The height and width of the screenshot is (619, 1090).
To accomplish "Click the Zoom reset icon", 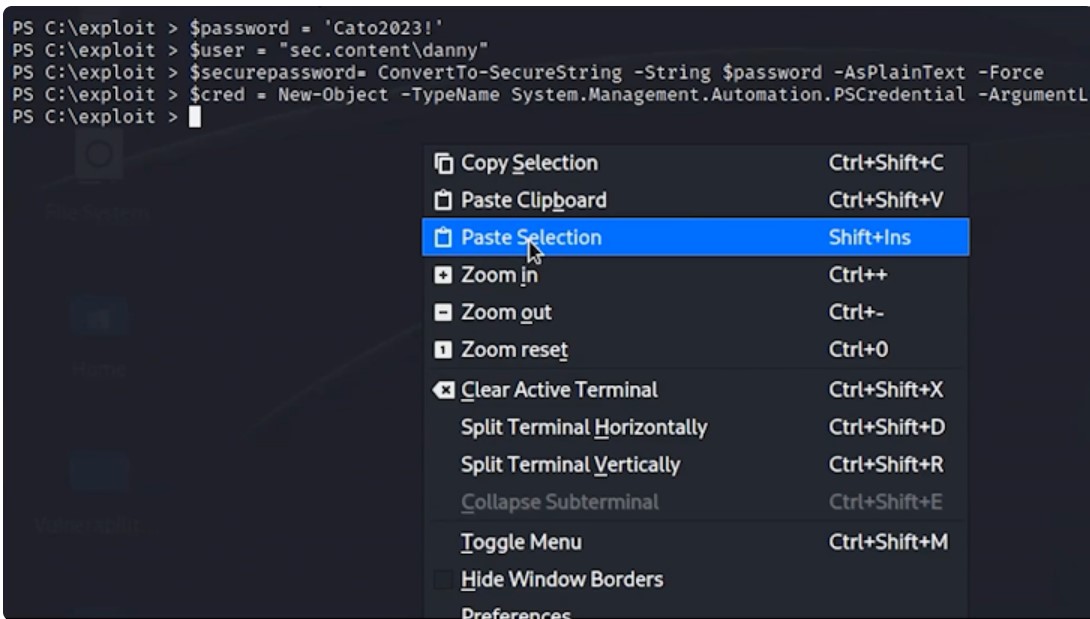I will click(443, 351).
